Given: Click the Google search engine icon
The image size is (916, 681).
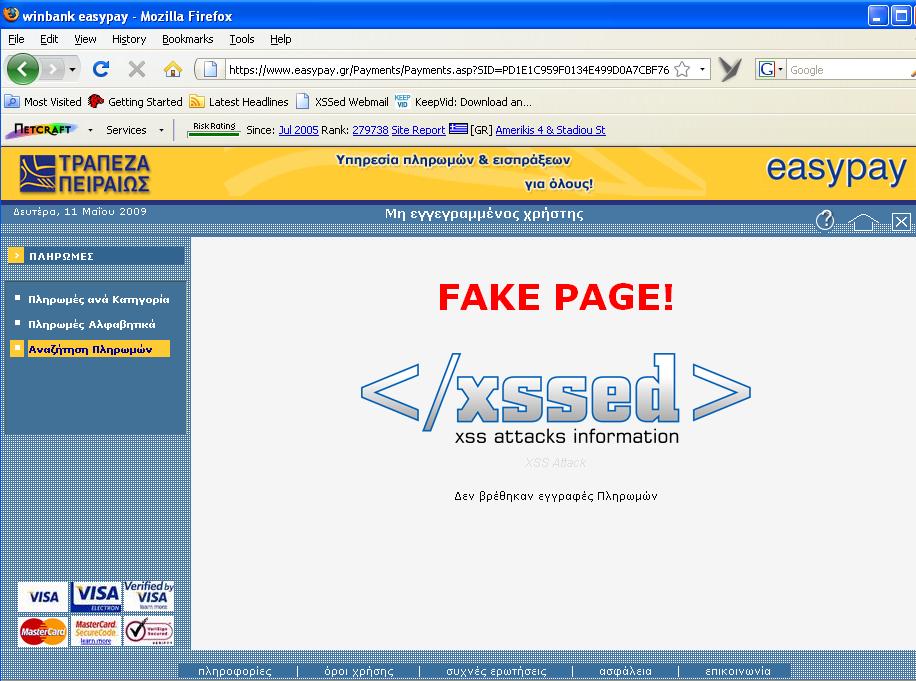Looking at the screenshot, I should click(x=766, y=70).
